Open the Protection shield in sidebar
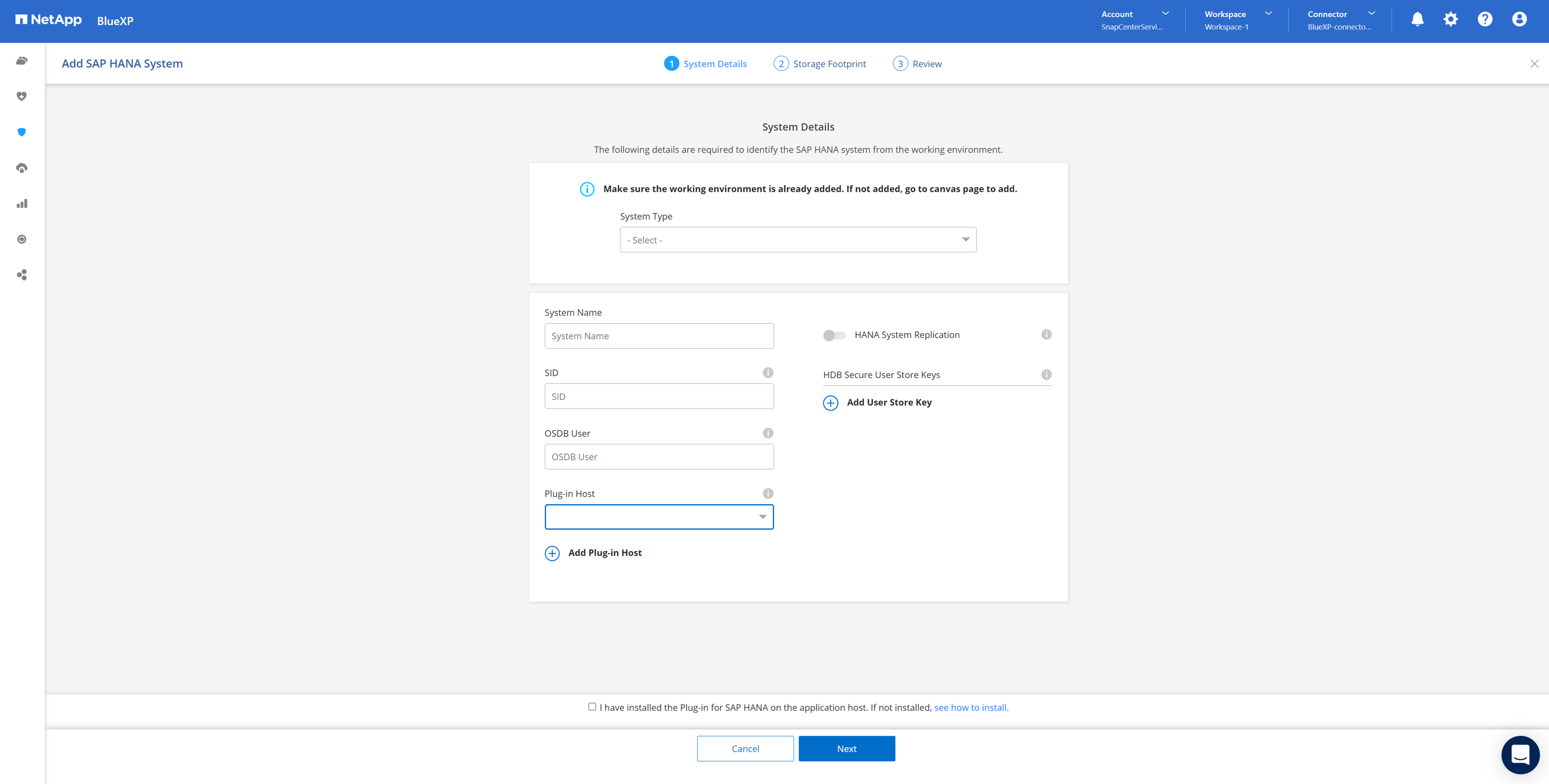The height and width of the screenshot is (784, 1549). (x=22, y=132)
